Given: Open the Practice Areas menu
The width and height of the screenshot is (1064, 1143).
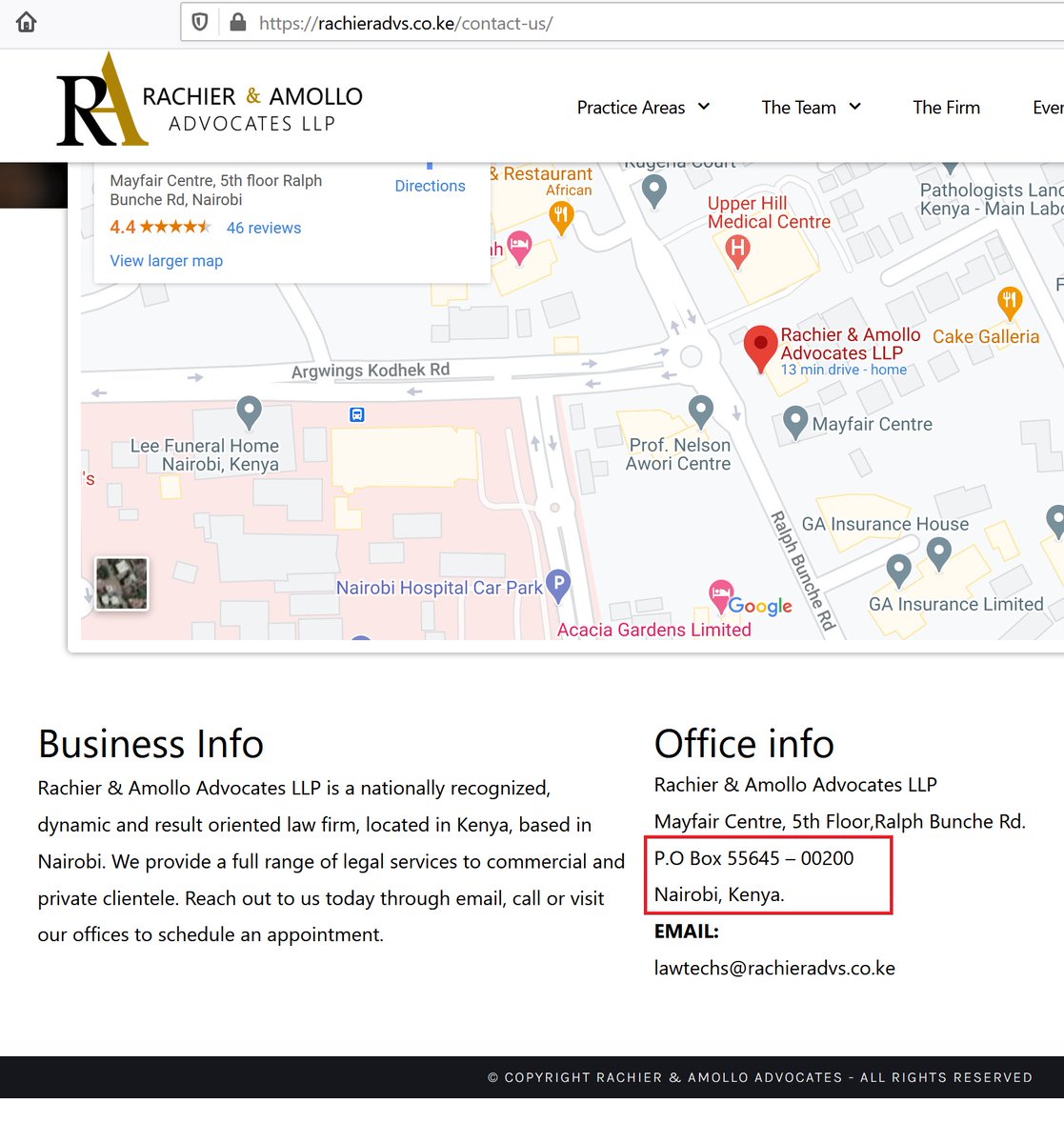Looking at the screenshot, I should tap(631, 108).
